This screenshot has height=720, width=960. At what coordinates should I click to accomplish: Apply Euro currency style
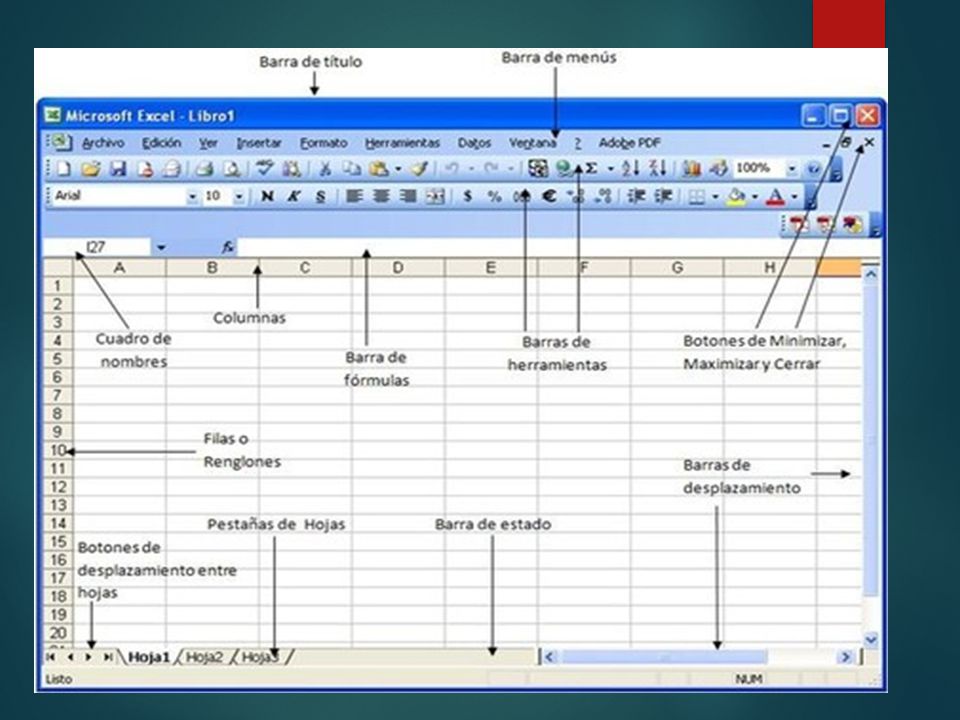[x=549, y=196]
